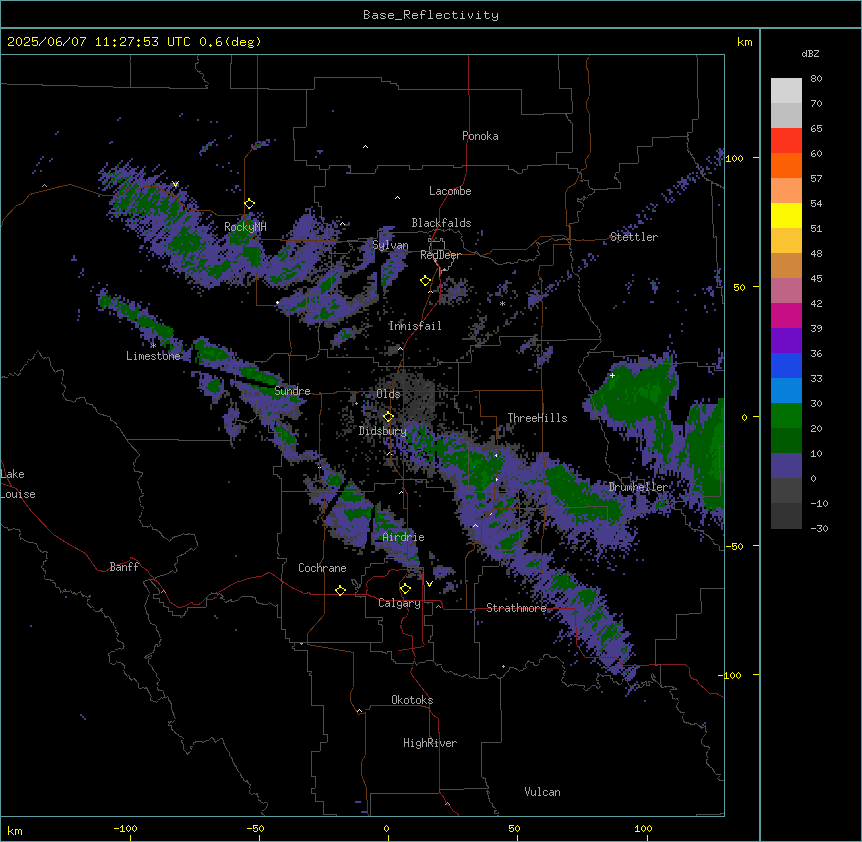862x842 pixels.
Task: Click the 0 tick on the bottom axis
Action: pos(386,828)
